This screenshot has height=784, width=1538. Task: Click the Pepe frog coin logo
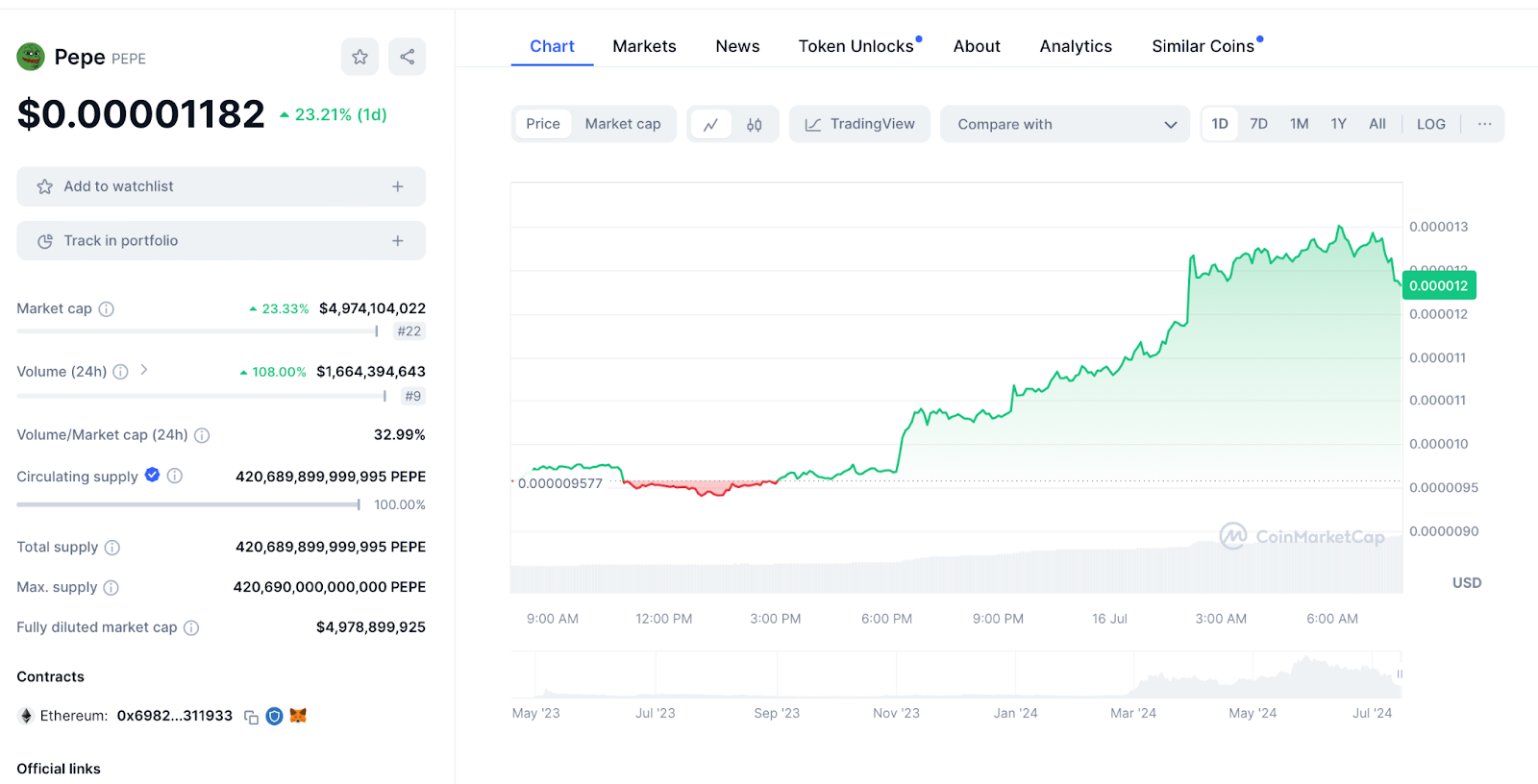point(31,57)
